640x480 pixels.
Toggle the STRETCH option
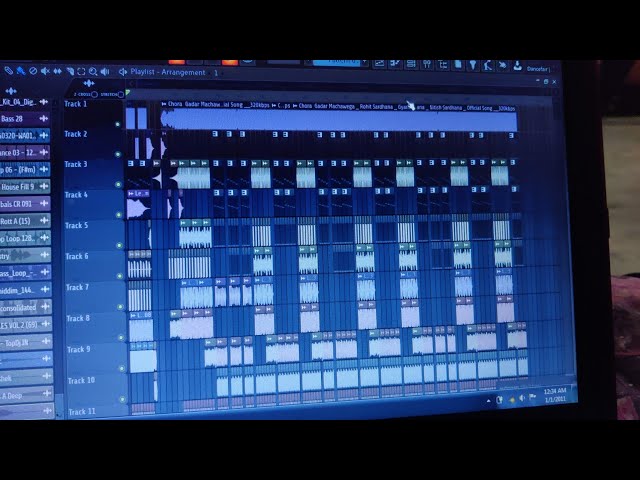coord(120,95)
